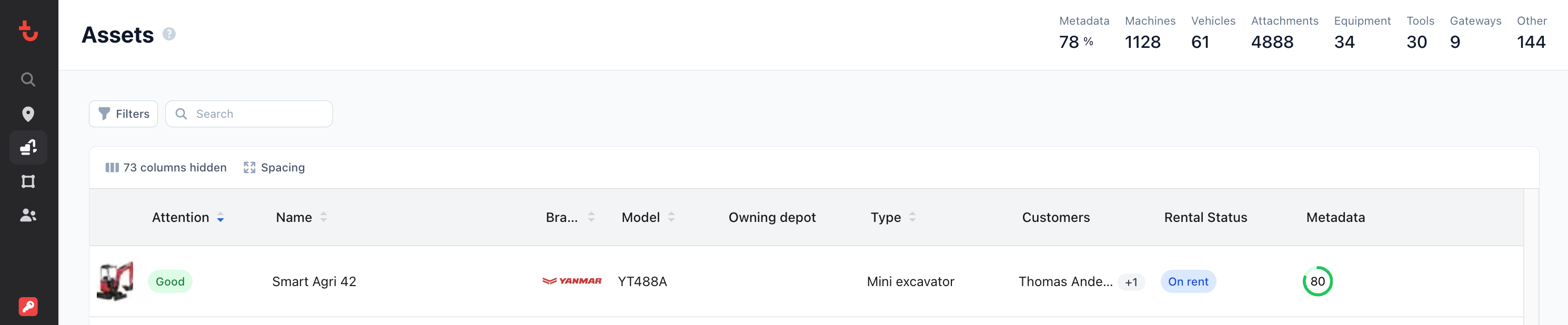Open the search sidebar icon

[27, 79]
